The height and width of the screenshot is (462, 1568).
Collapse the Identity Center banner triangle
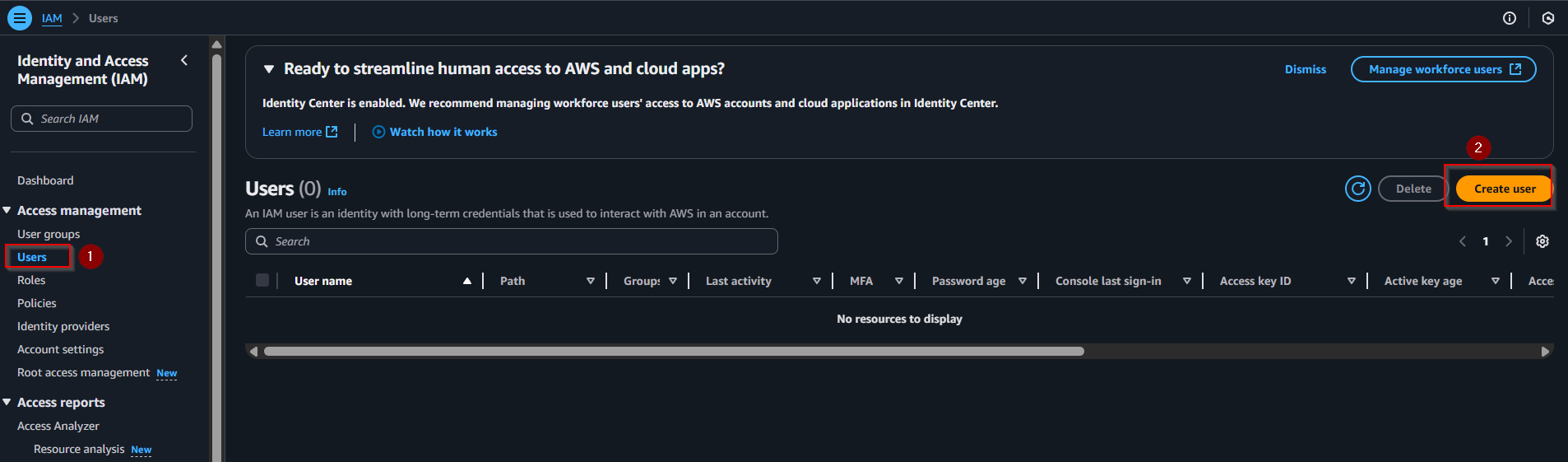(x=269, y=69)
